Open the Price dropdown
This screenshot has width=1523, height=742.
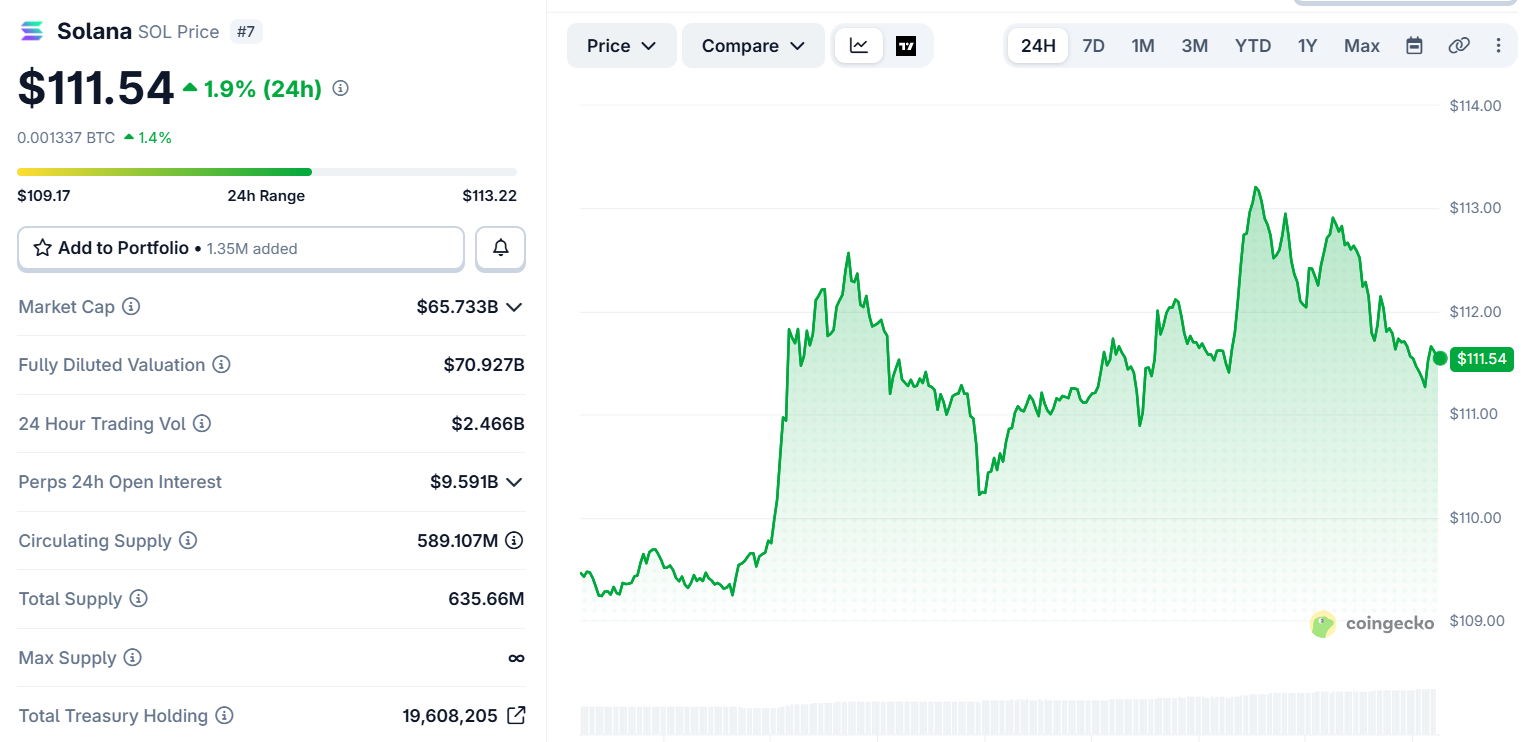coord(621,46)
